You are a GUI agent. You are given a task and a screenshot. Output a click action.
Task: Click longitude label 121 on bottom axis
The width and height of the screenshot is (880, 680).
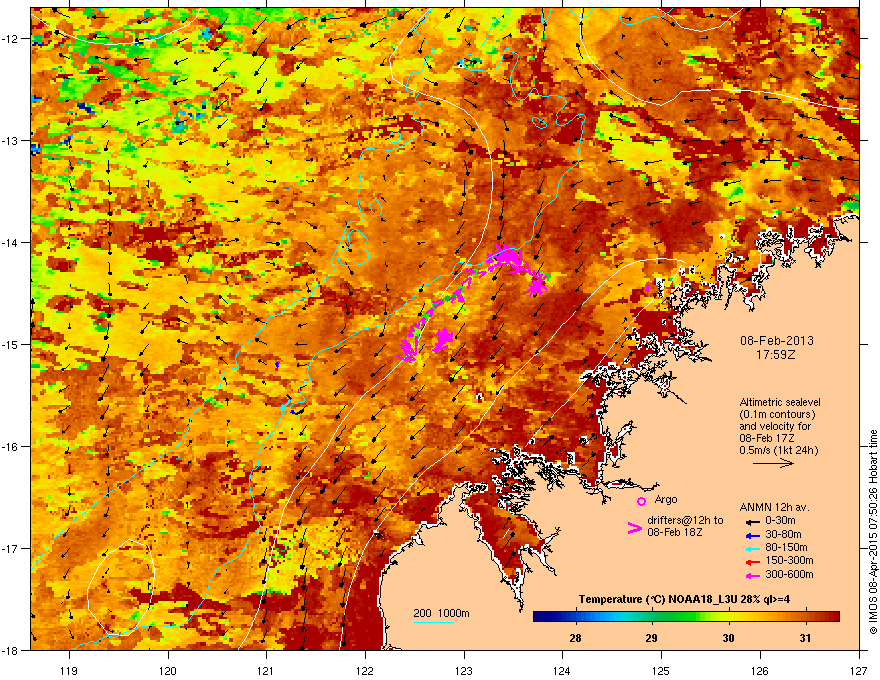tap(266, 670)
